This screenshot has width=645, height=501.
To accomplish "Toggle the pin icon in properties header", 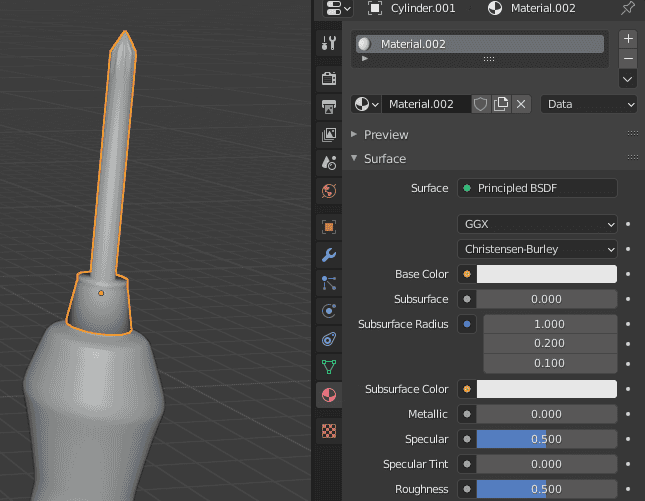I will point(628,8).
